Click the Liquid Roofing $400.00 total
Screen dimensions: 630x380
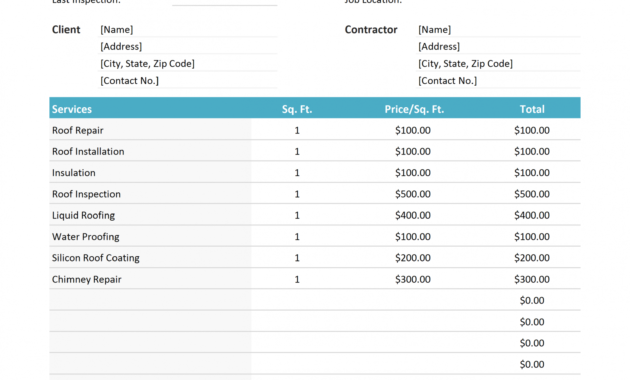pos(532,215)
